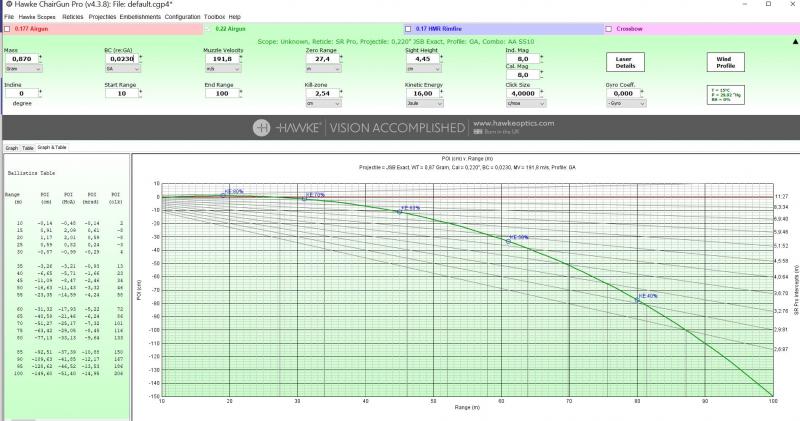Select the 0.22 Airgun profile bar
Viewport: 800px width, 421px height.
(300, 29)
